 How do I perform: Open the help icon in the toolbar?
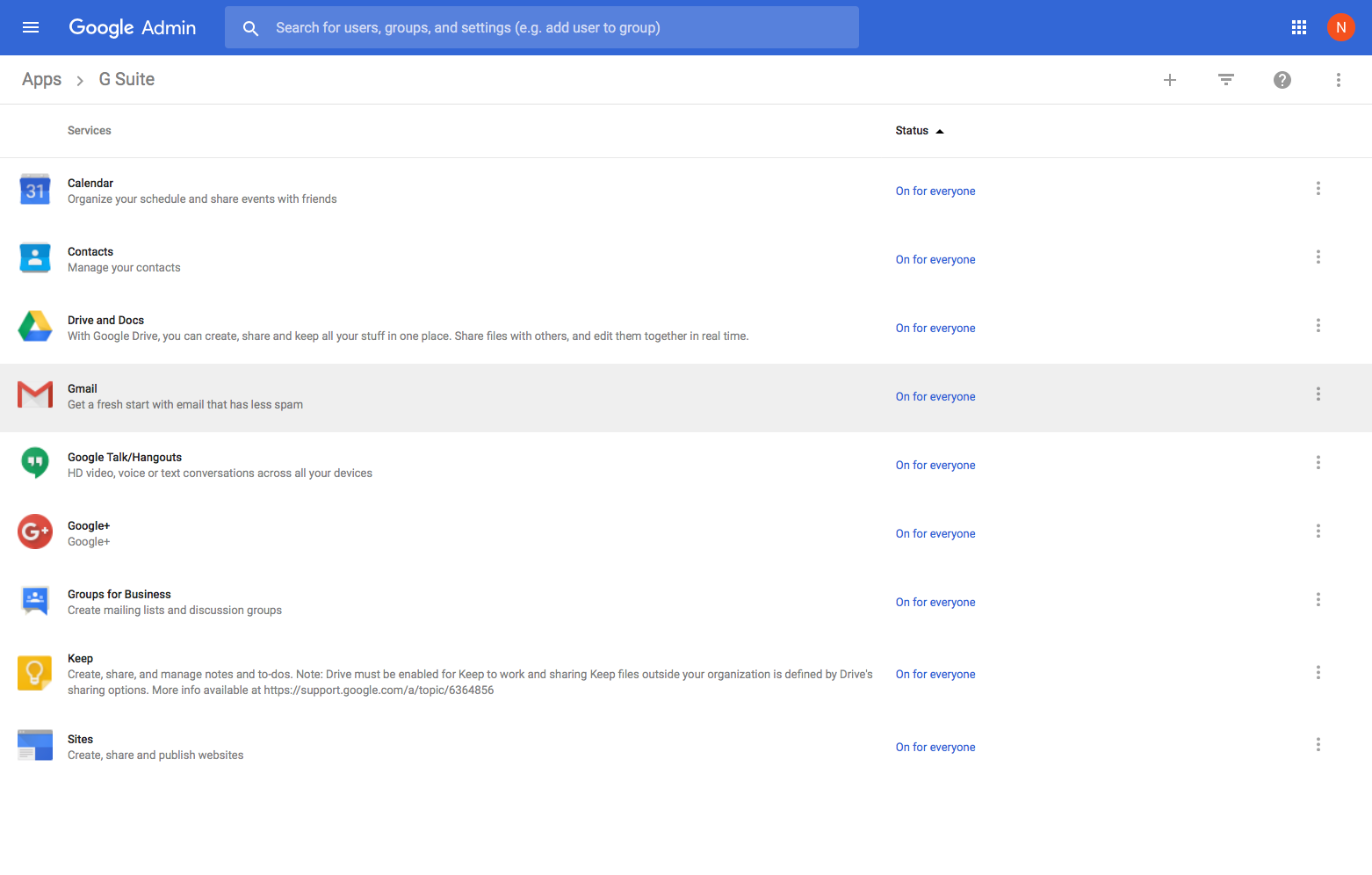(1282, 79)
